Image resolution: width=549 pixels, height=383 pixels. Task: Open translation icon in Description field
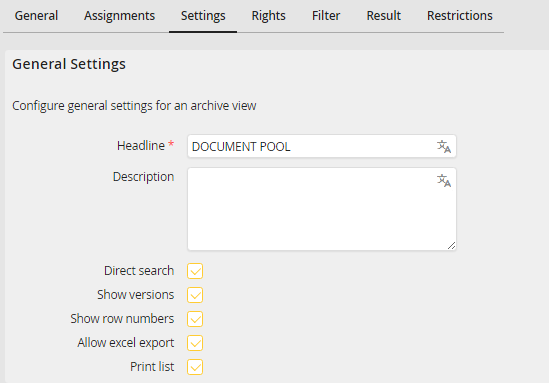pos(444,180)
